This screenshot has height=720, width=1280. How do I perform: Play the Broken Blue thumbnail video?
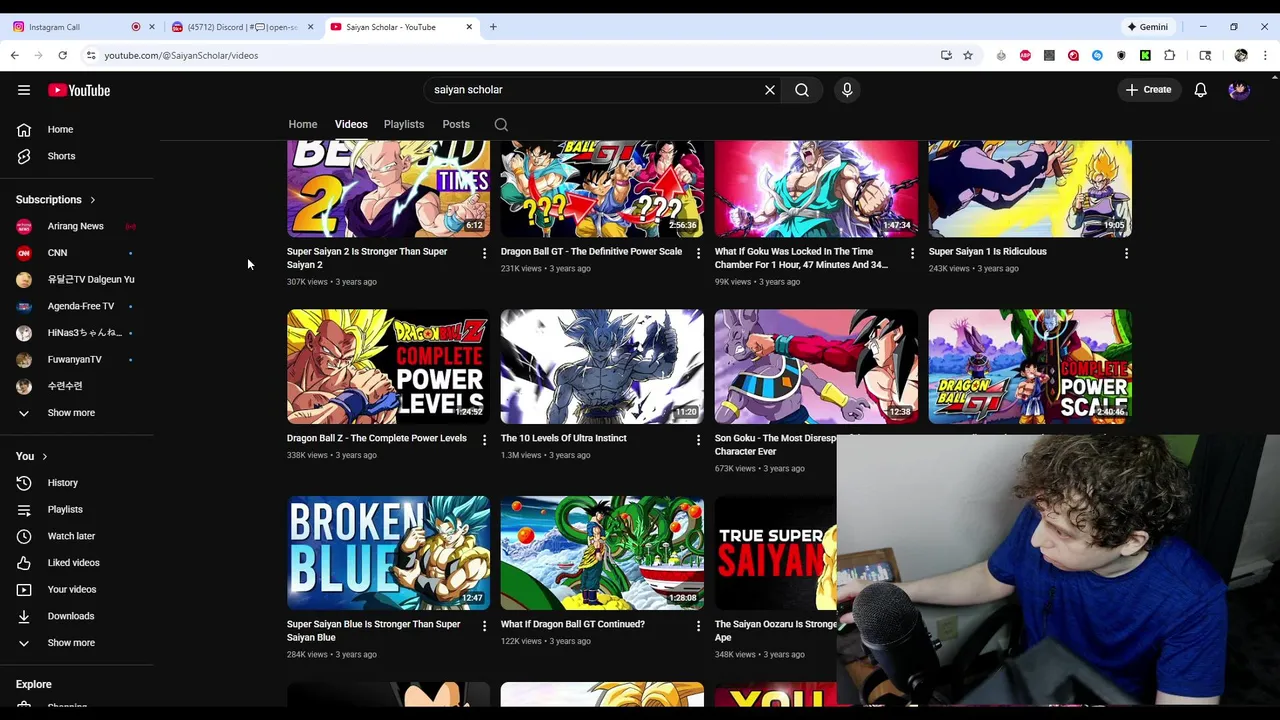(388, 553)
